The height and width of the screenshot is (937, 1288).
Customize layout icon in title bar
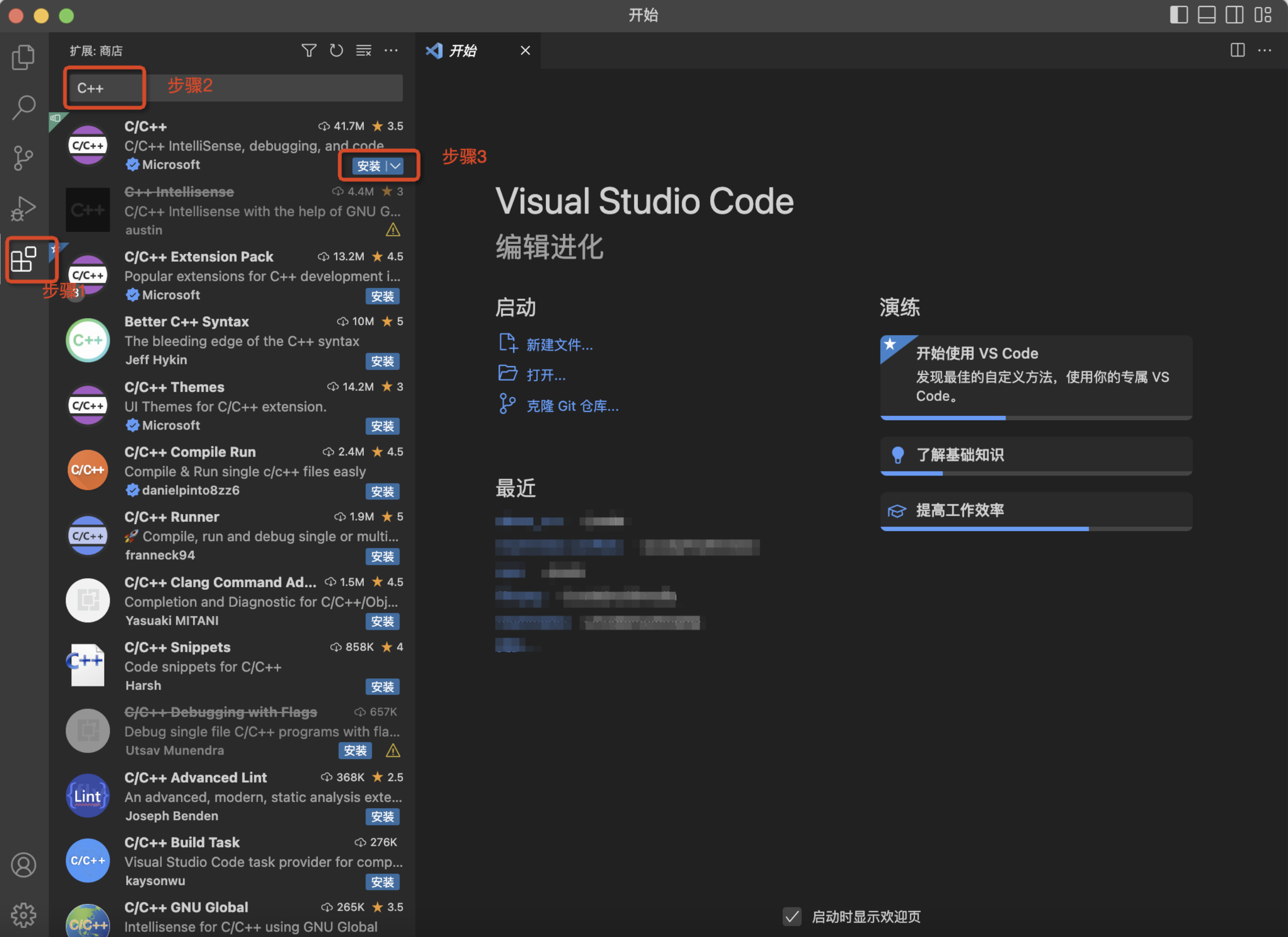coord(1262,15)
